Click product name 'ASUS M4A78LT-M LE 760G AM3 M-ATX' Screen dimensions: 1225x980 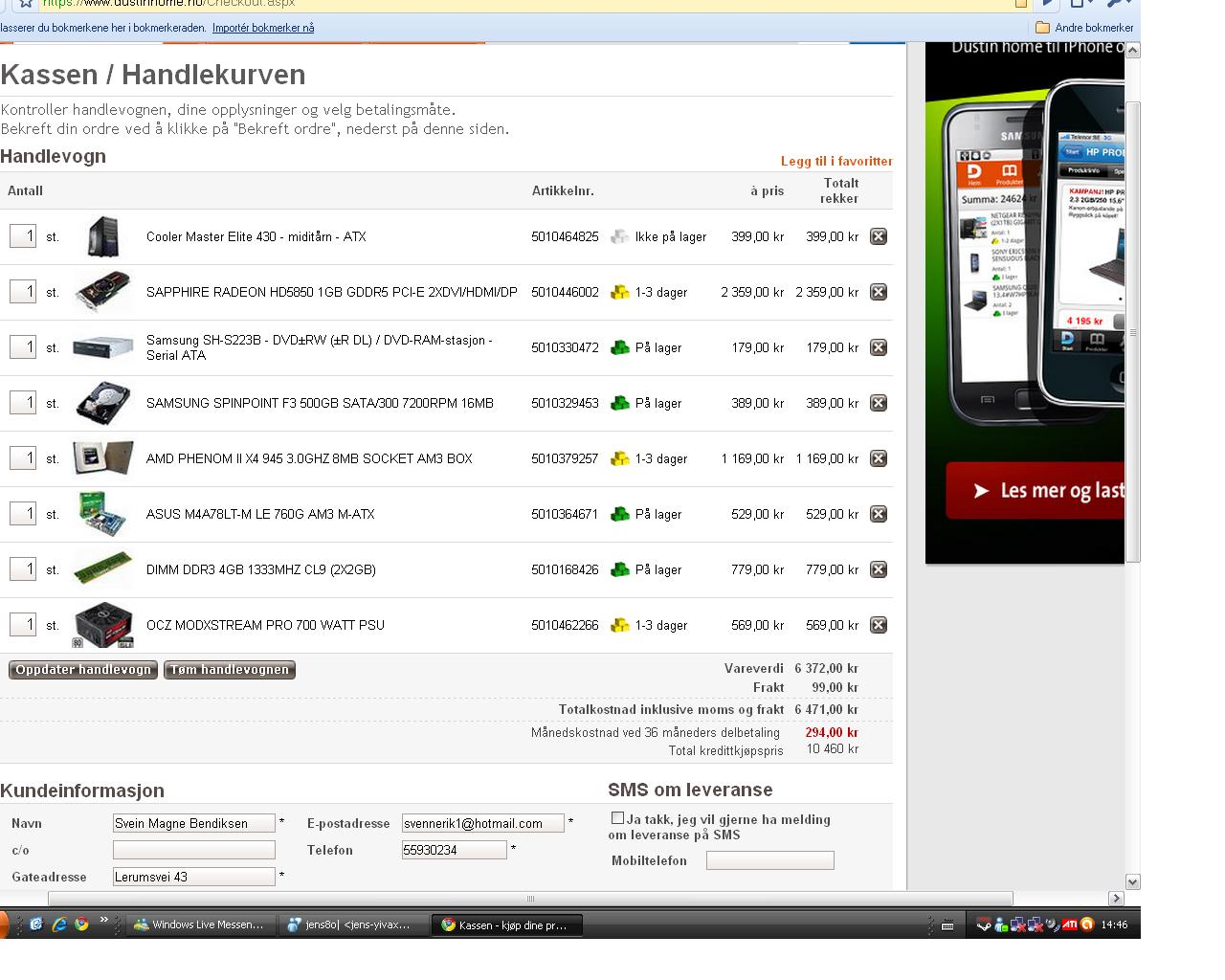260,514
